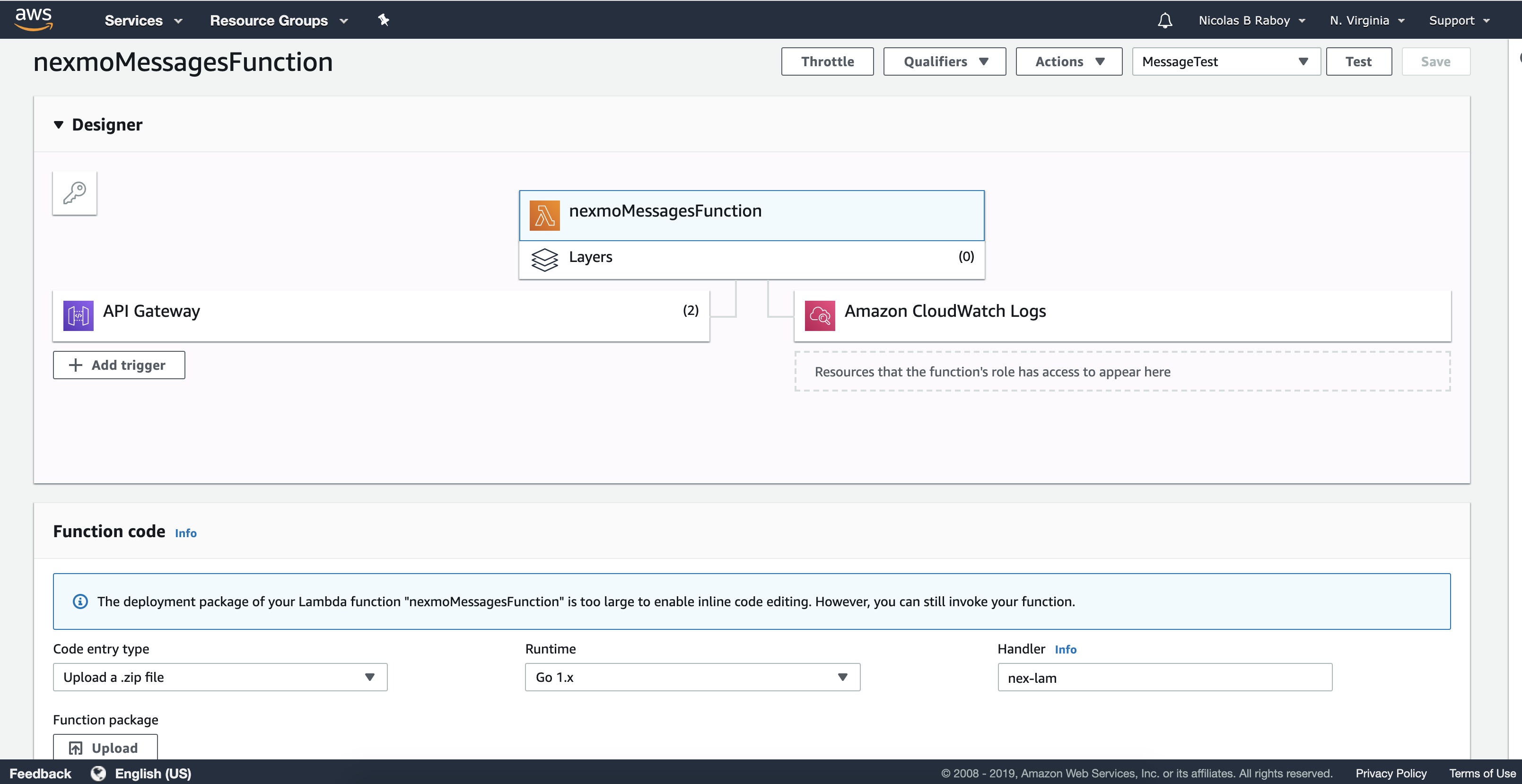Click the API Gateway icon

78,315
